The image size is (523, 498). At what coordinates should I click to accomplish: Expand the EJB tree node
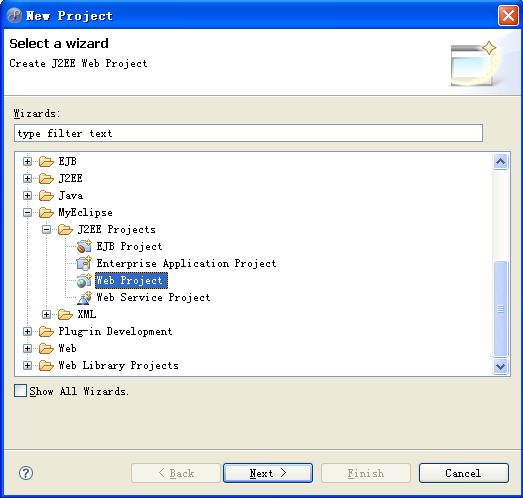27,161
